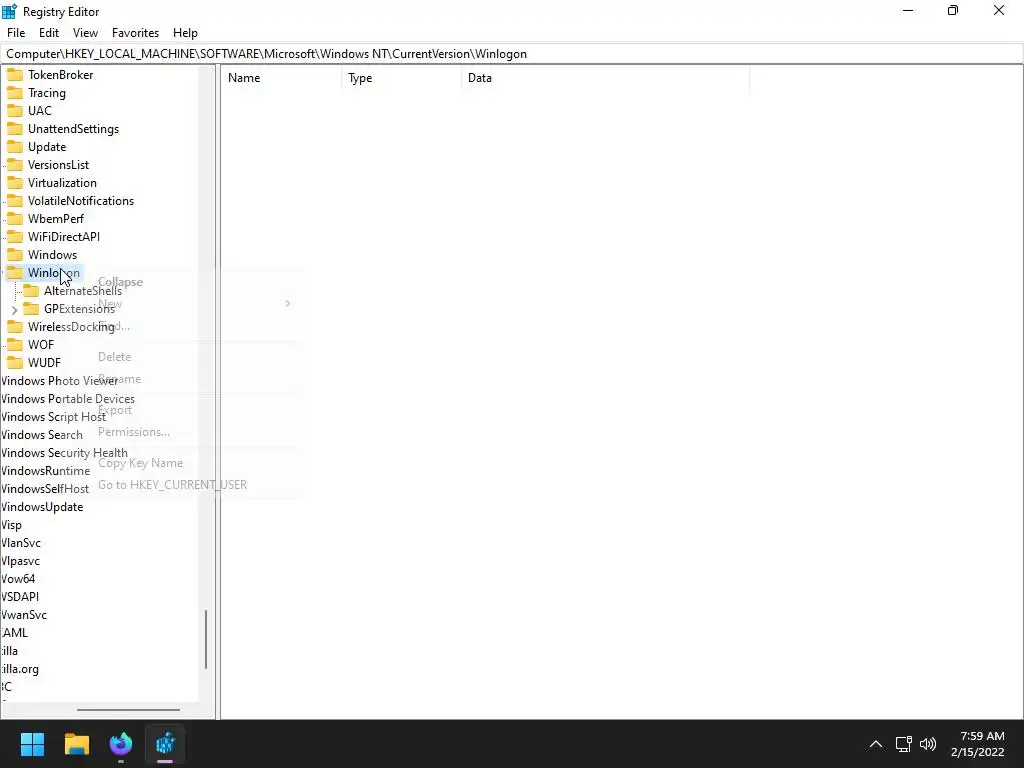Select the WindowsRuntime key
The width and height of the screenshot is (1024, 768).
pos(45,471)
